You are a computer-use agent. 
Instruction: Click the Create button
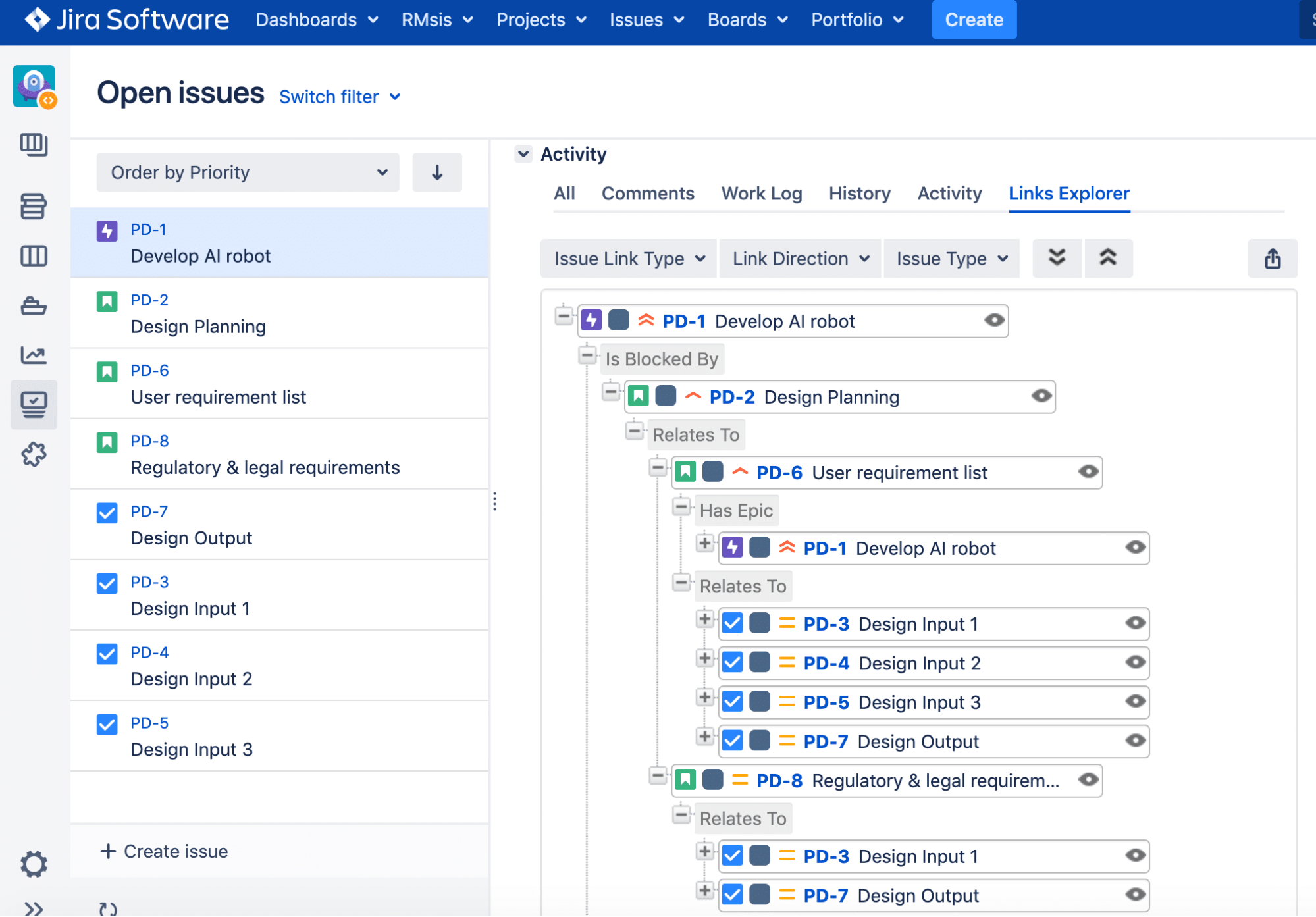pos(973,20)
